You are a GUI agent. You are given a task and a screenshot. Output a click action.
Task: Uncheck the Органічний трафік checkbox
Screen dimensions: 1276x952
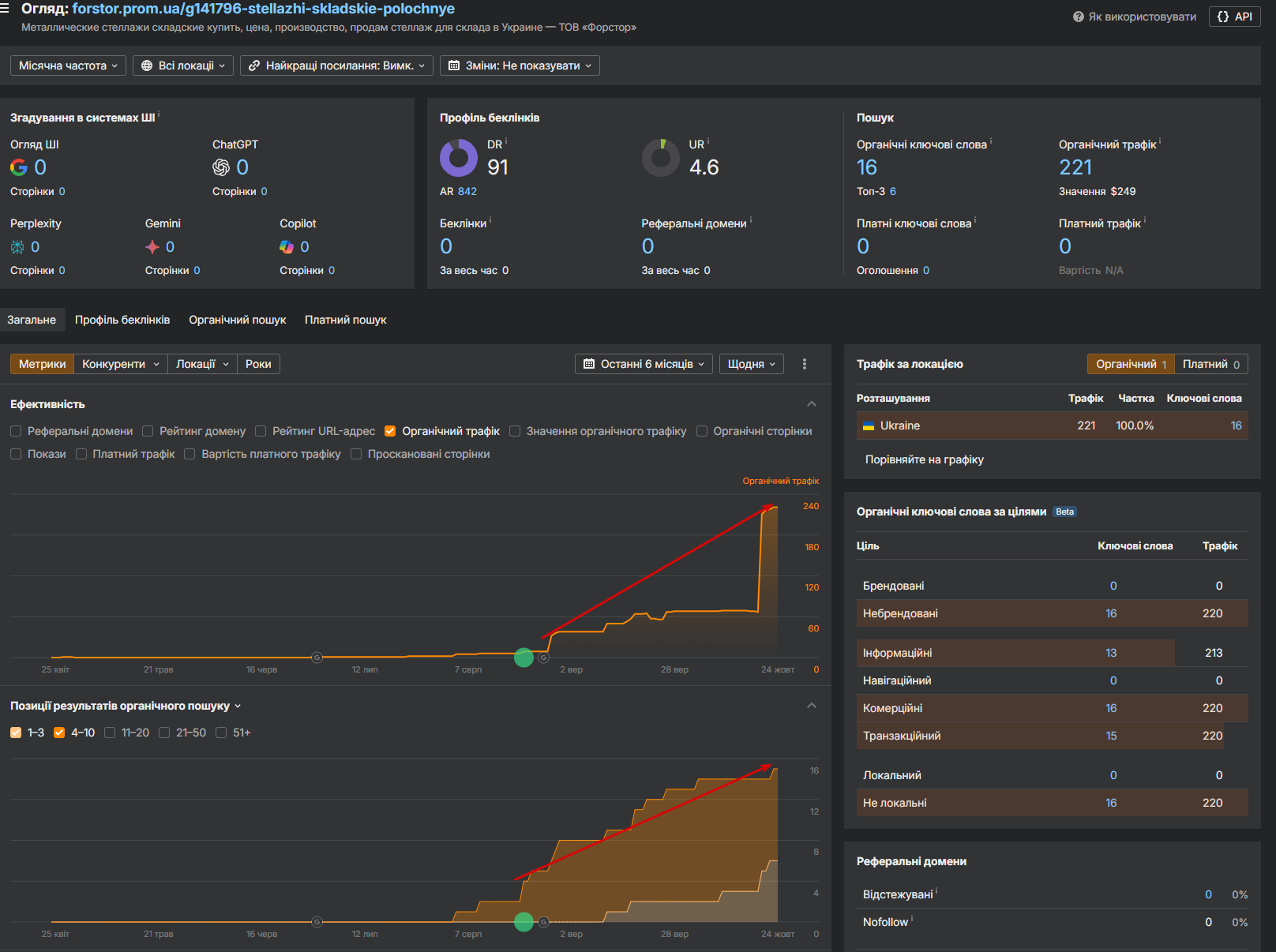(x=390, y=431)
